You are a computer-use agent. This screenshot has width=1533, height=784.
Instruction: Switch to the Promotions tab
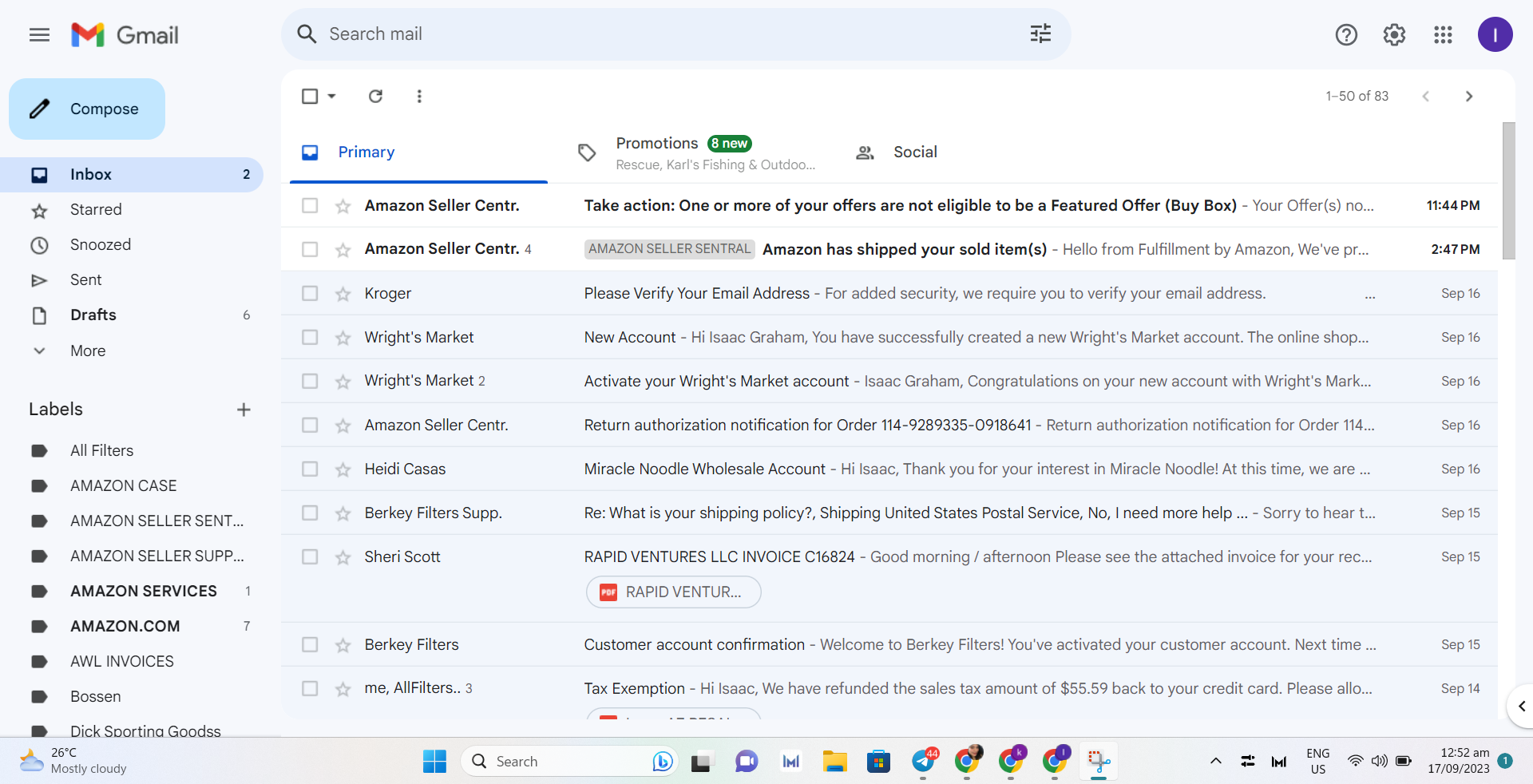click(x=696, y=152)
